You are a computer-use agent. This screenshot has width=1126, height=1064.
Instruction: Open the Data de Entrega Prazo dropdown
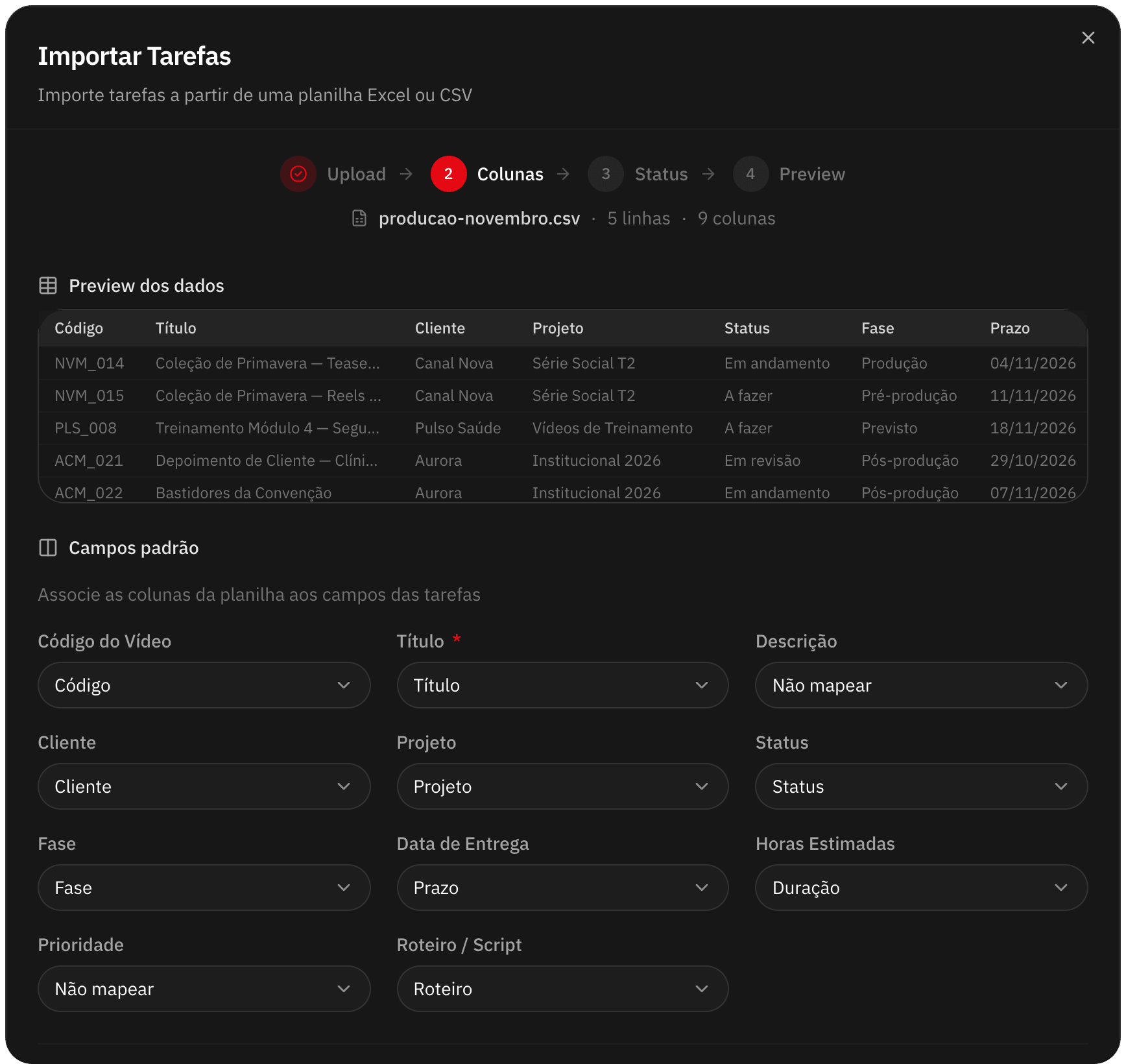[562, 888]
